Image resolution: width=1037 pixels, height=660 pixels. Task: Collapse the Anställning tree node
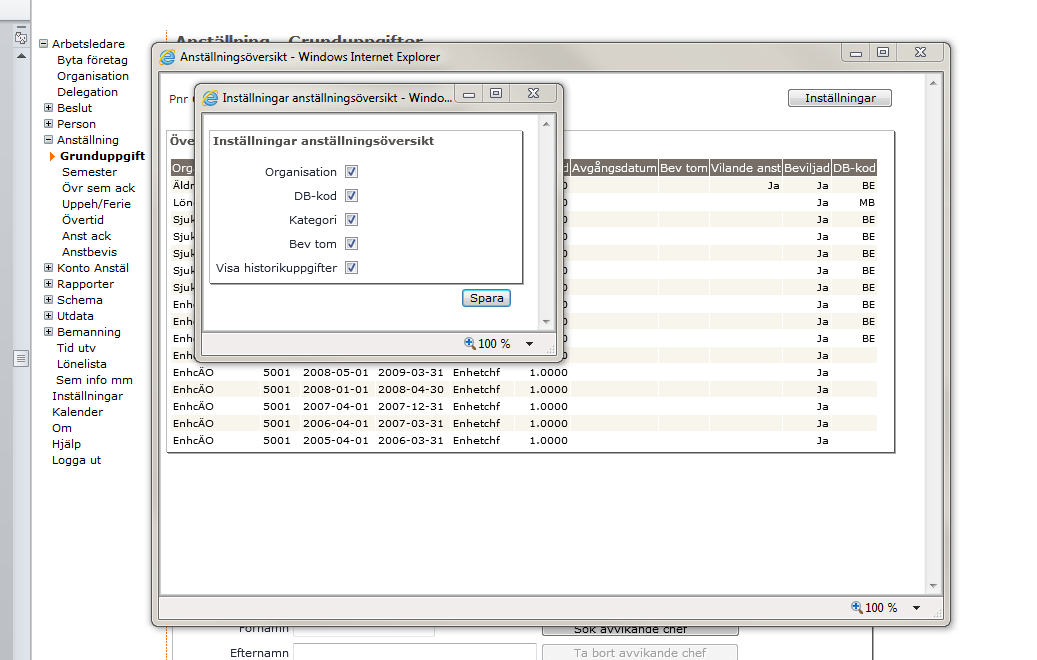[48, 140]
